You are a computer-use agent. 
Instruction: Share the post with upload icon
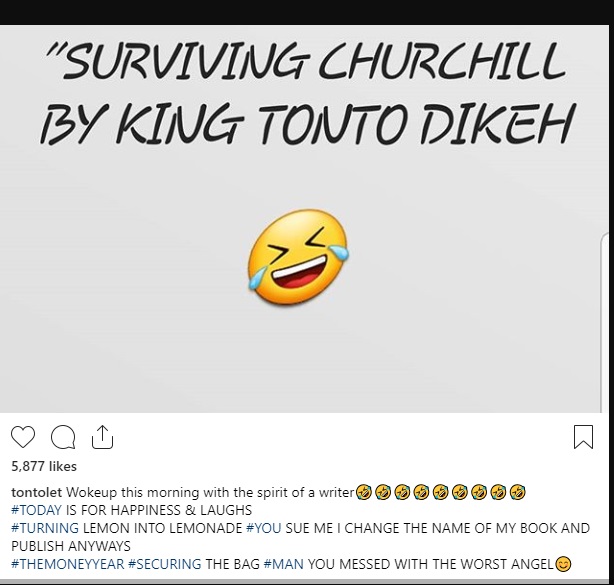coord(102,437)
